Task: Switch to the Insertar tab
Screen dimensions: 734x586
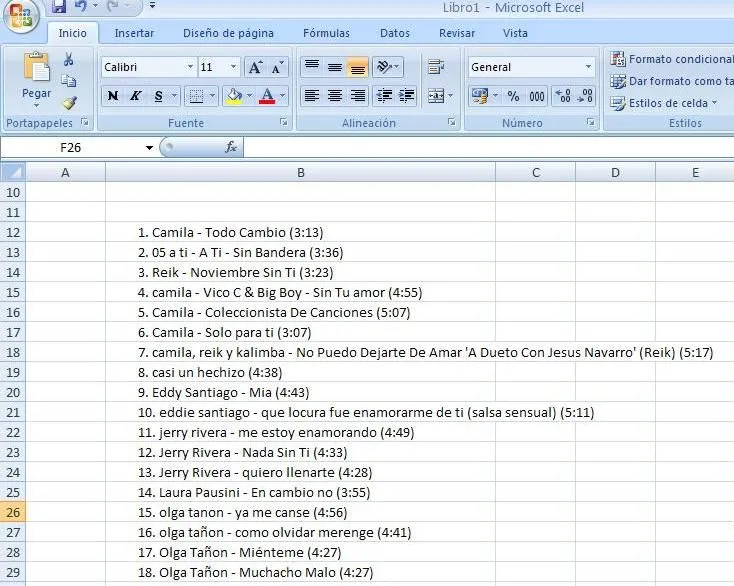Action: click(x=134, y=33)
